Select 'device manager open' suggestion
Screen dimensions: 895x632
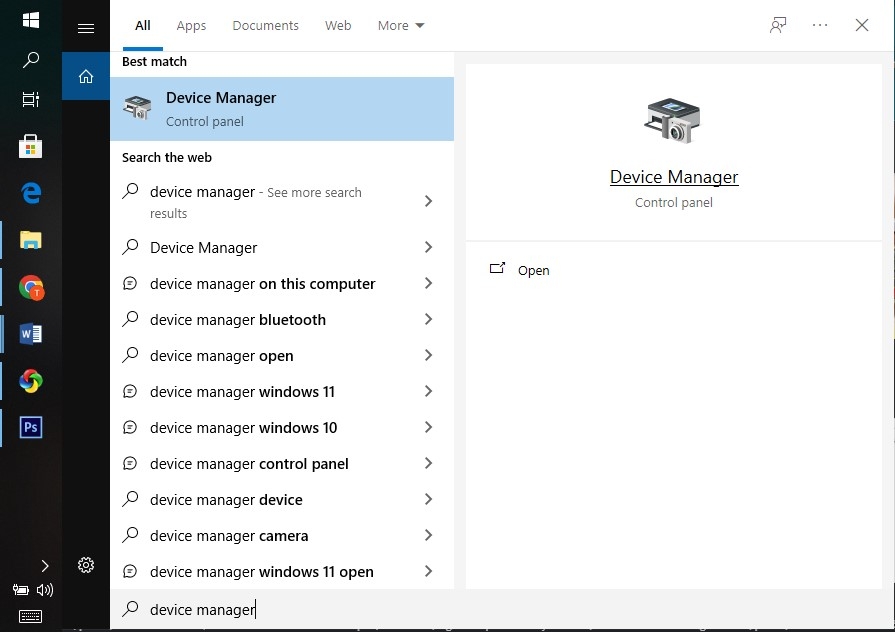pyautogui.click(x=282, y=356)
